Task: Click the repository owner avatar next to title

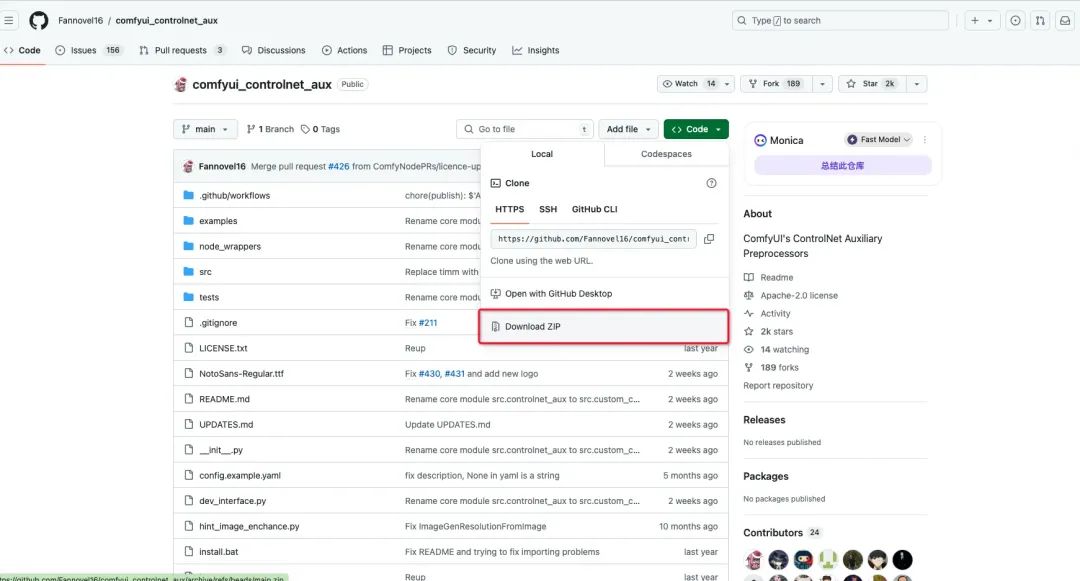Action: (180, 85)
